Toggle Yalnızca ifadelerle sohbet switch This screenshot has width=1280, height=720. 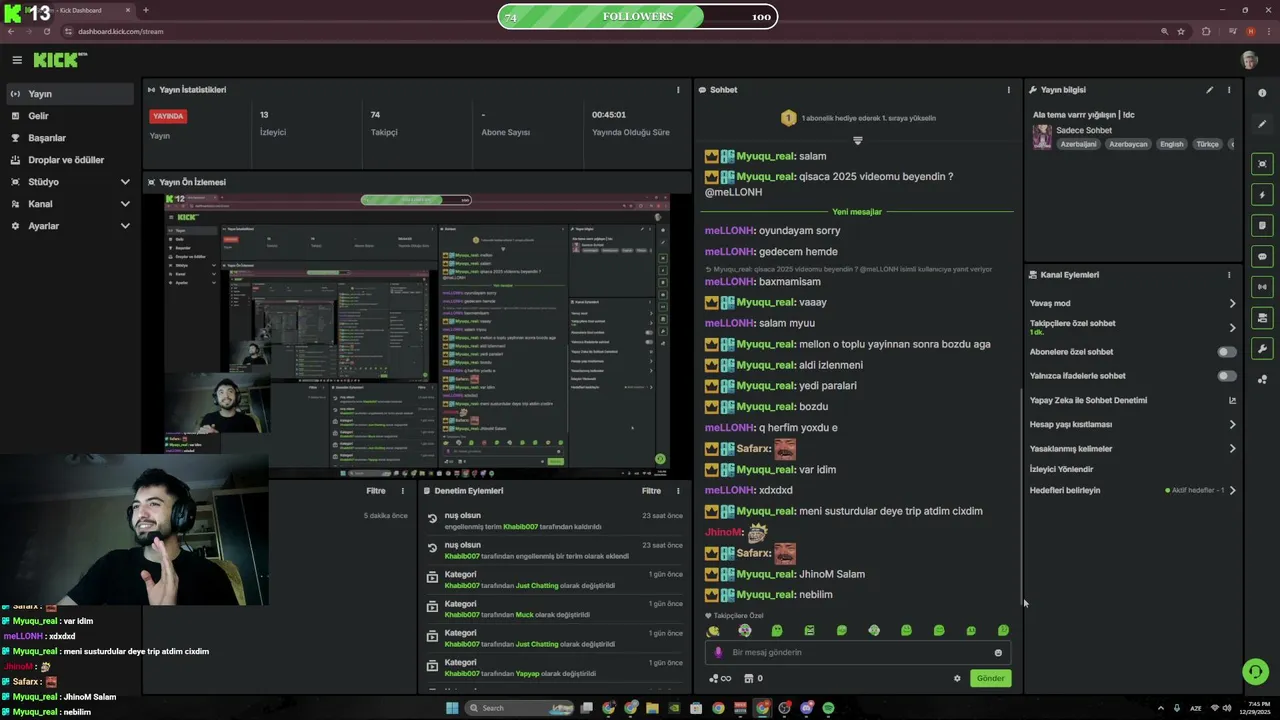pyautogui.click(x=1227, y=376)
